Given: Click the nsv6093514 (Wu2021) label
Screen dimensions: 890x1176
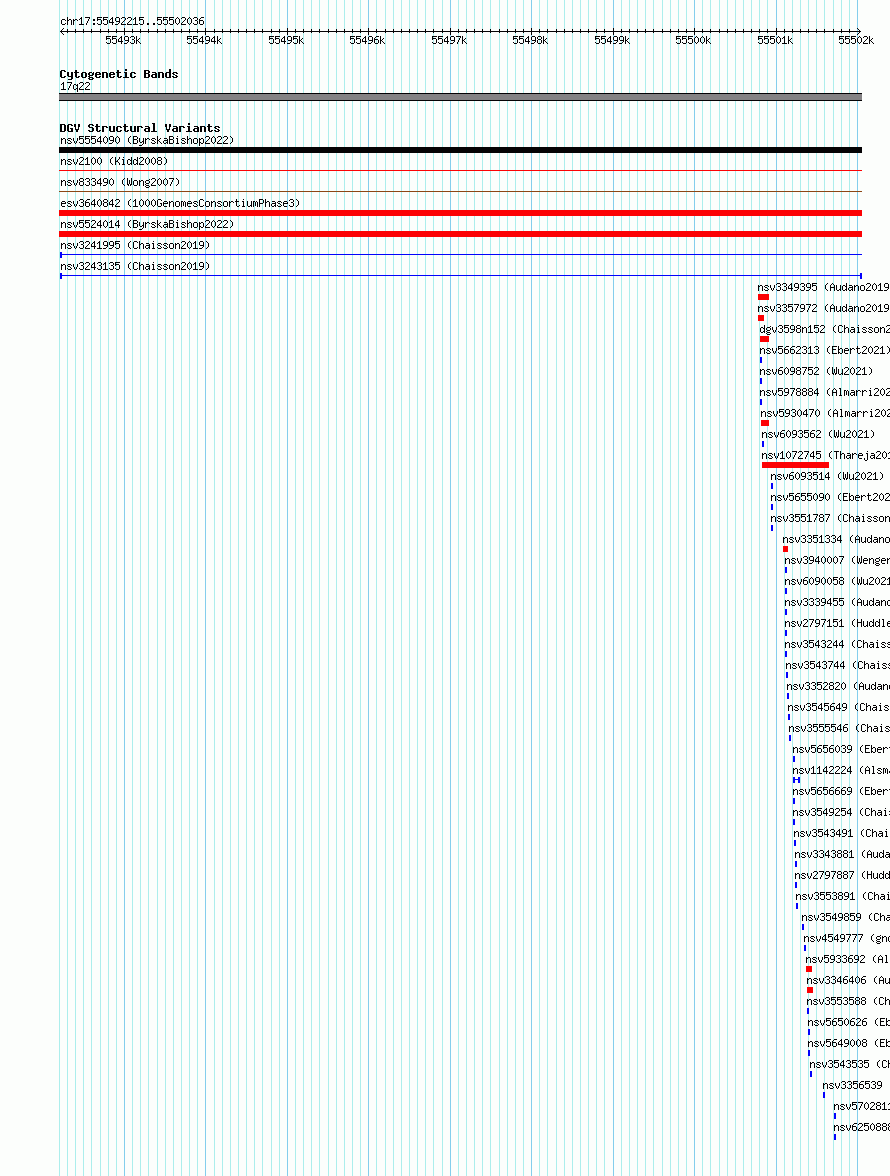Looking at the screenshot, I should pyautogui.click(x=828, y=476).
